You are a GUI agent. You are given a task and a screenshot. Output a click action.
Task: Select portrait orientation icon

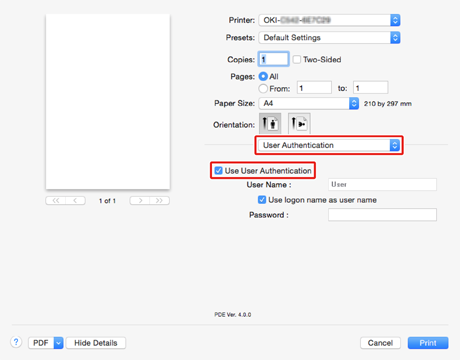(x=270, y=123)
